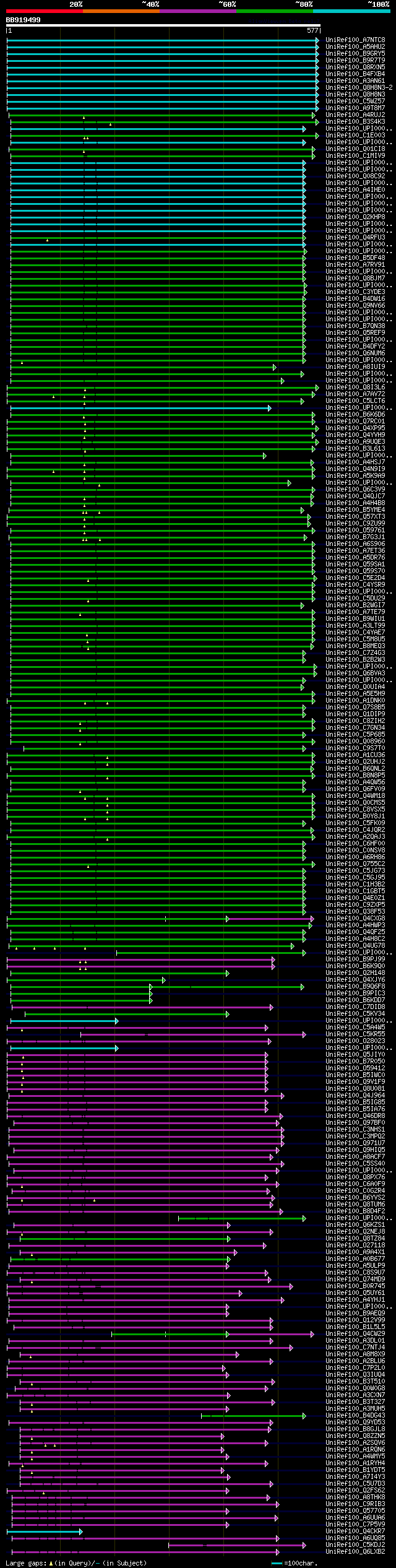Select hit UniRef100_C5JG73
The image size is (396, 1568).
pos(355,870)
